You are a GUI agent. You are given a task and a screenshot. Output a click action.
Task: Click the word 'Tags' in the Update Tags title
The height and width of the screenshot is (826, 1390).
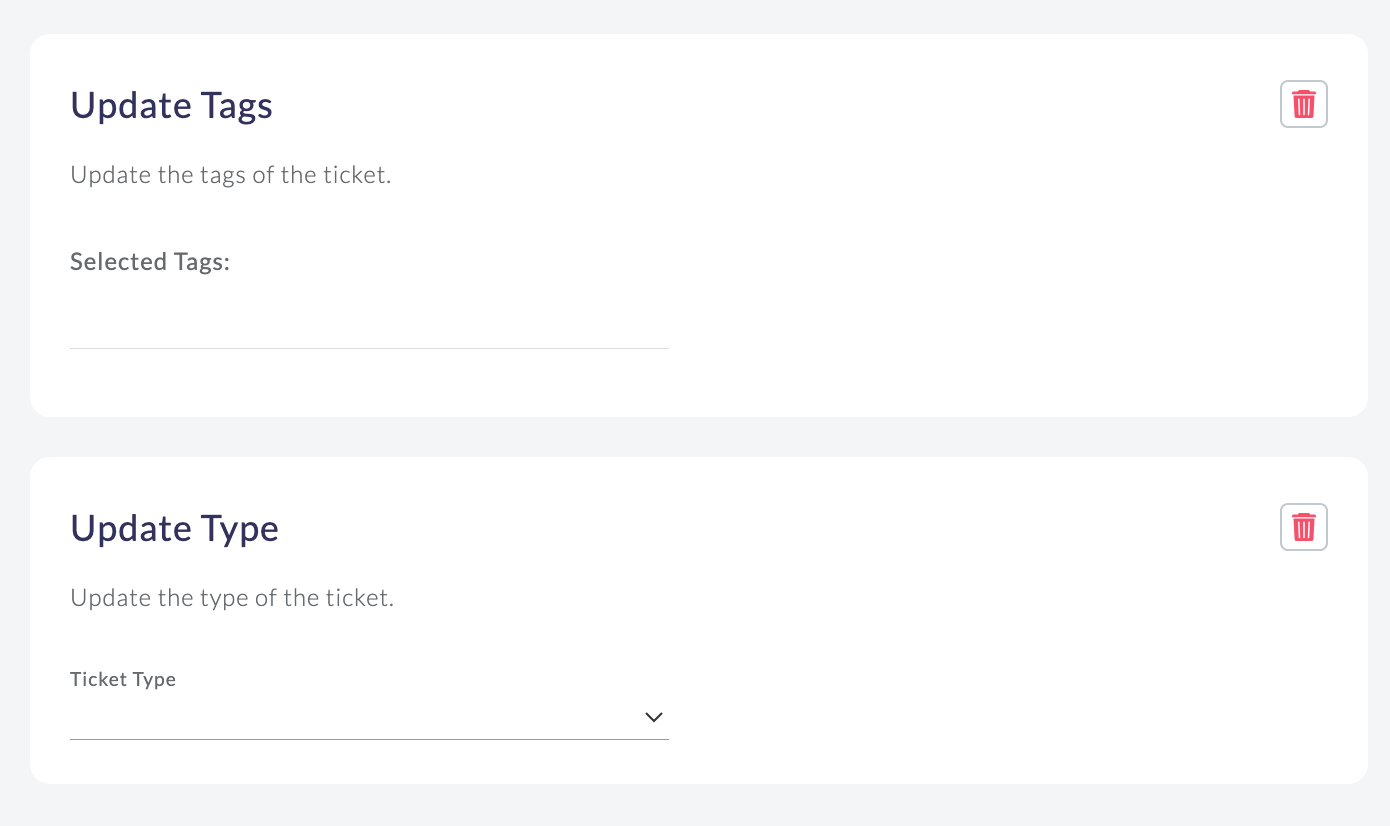click(x=236, y=107)
